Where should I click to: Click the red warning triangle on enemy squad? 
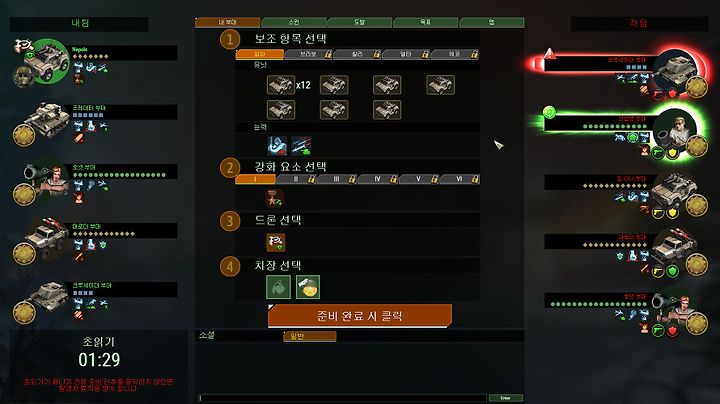(x=550, y=54)
